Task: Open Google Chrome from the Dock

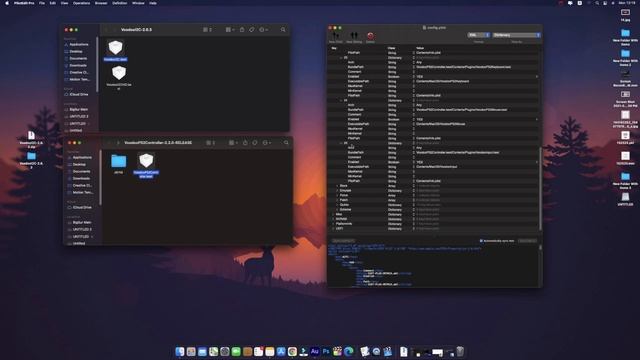Action: [292, 351]
